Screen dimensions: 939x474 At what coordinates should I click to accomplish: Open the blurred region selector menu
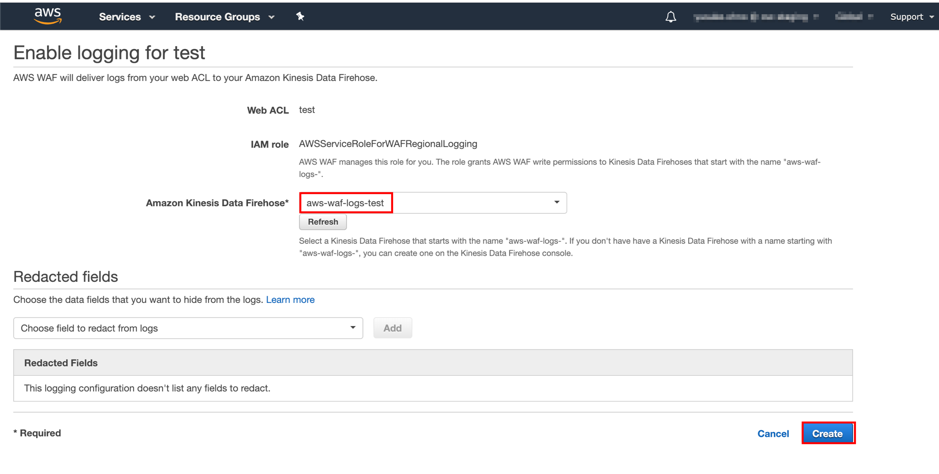coord(853,17)
